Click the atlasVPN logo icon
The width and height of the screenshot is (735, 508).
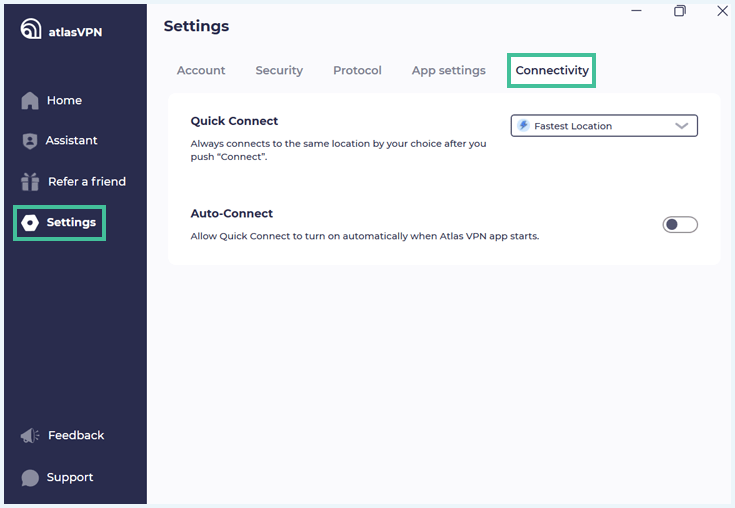[x=30, y=29]
